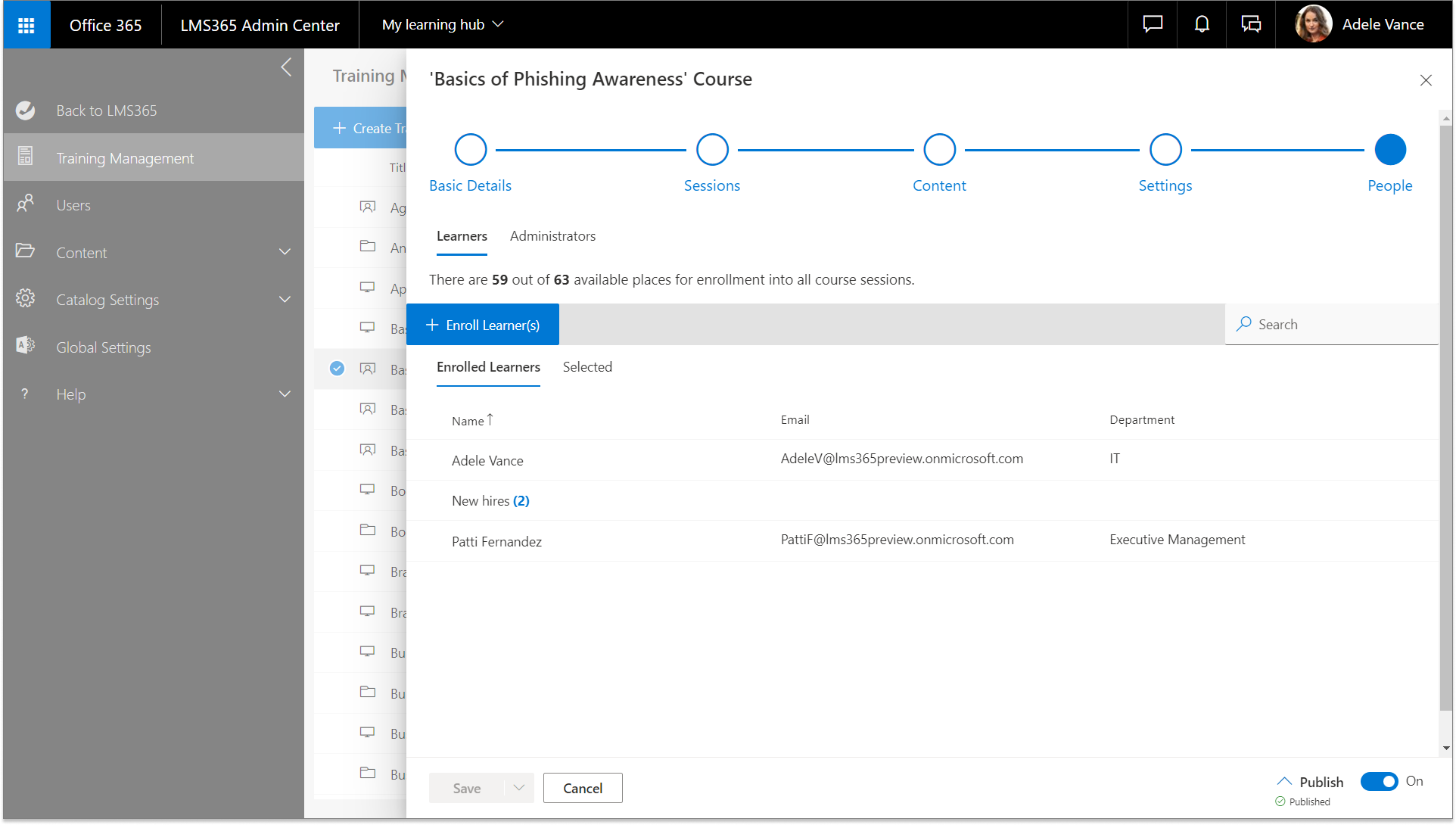Image resolution: width=1456 pixels, height=825 pixels.
Task: Click the notifications bell icon
Action: pos(1202,24)
